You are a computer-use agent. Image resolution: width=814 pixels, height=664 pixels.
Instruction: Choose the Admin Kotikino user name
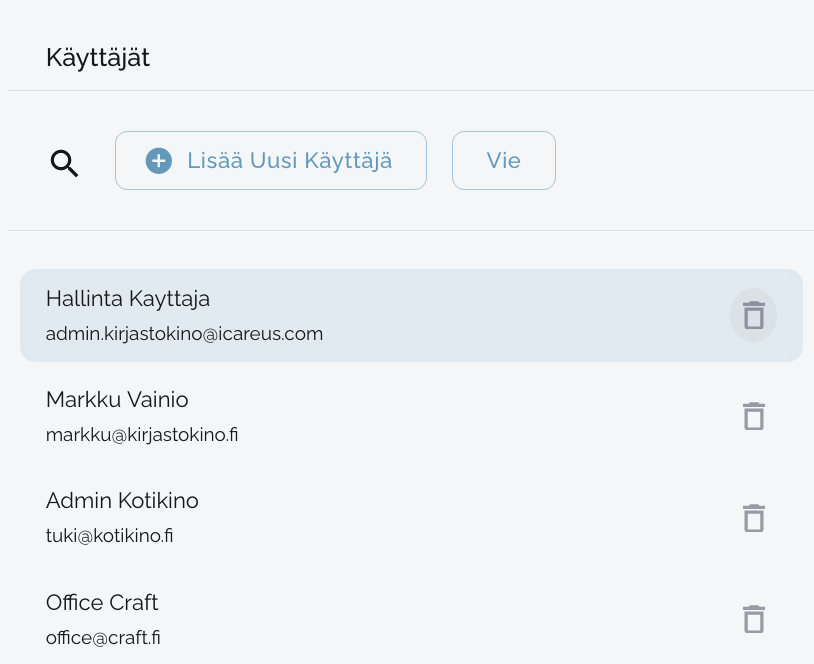tap(122, 501)
